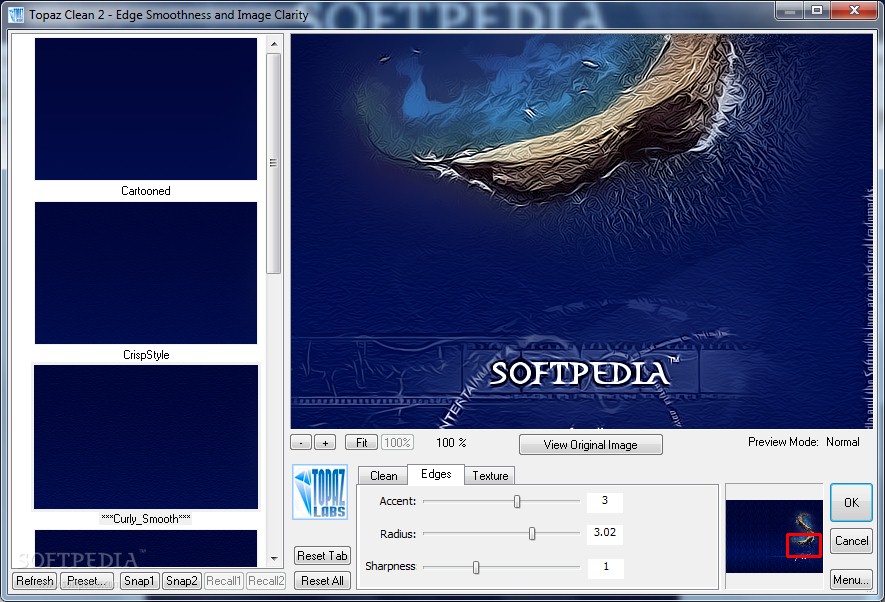Click the Refresh presets button
Viewport: 885px width, 602px height.
point(34,581)
